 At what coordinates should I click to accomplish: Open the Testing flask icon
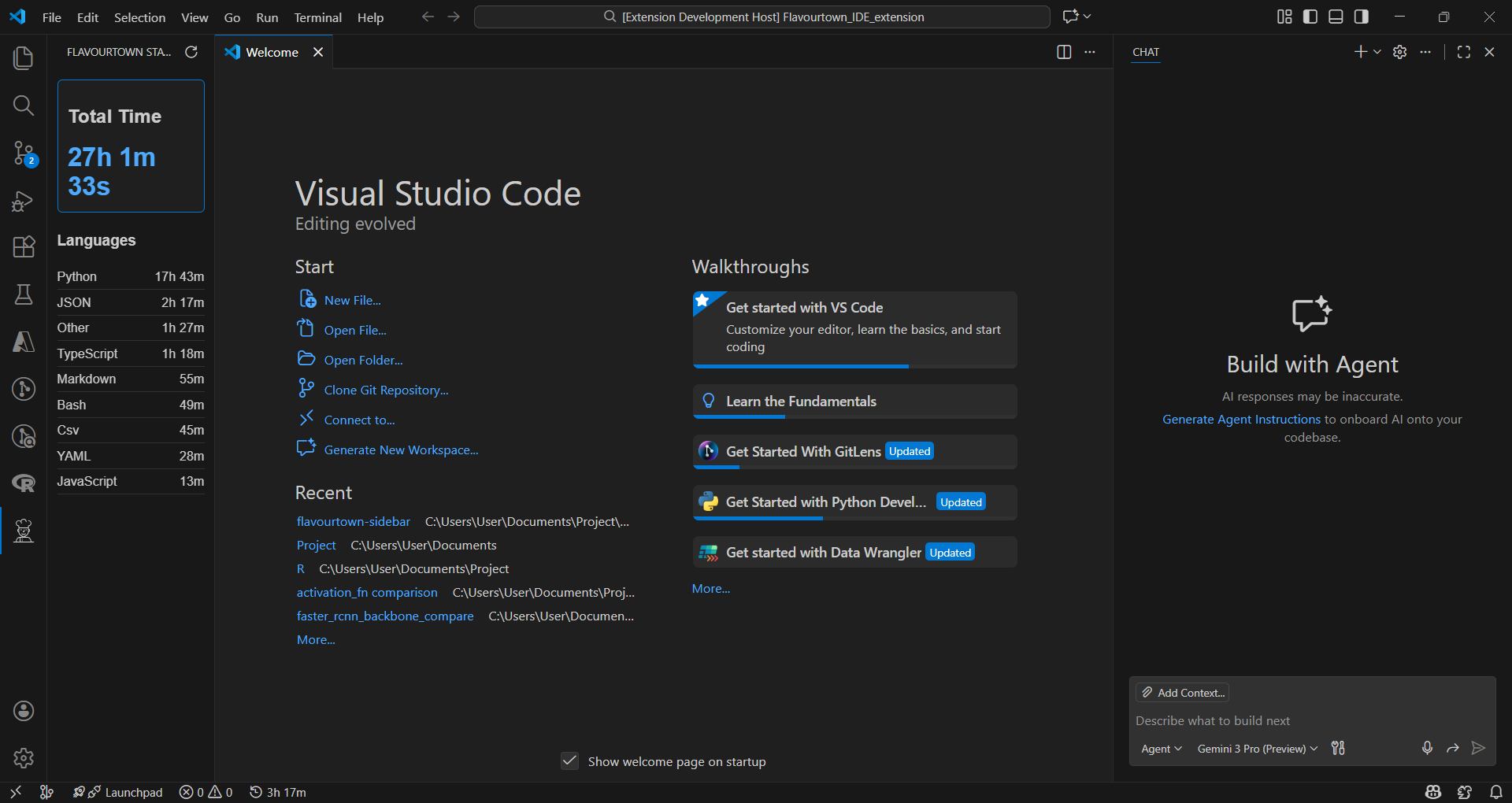click(24, 294)
